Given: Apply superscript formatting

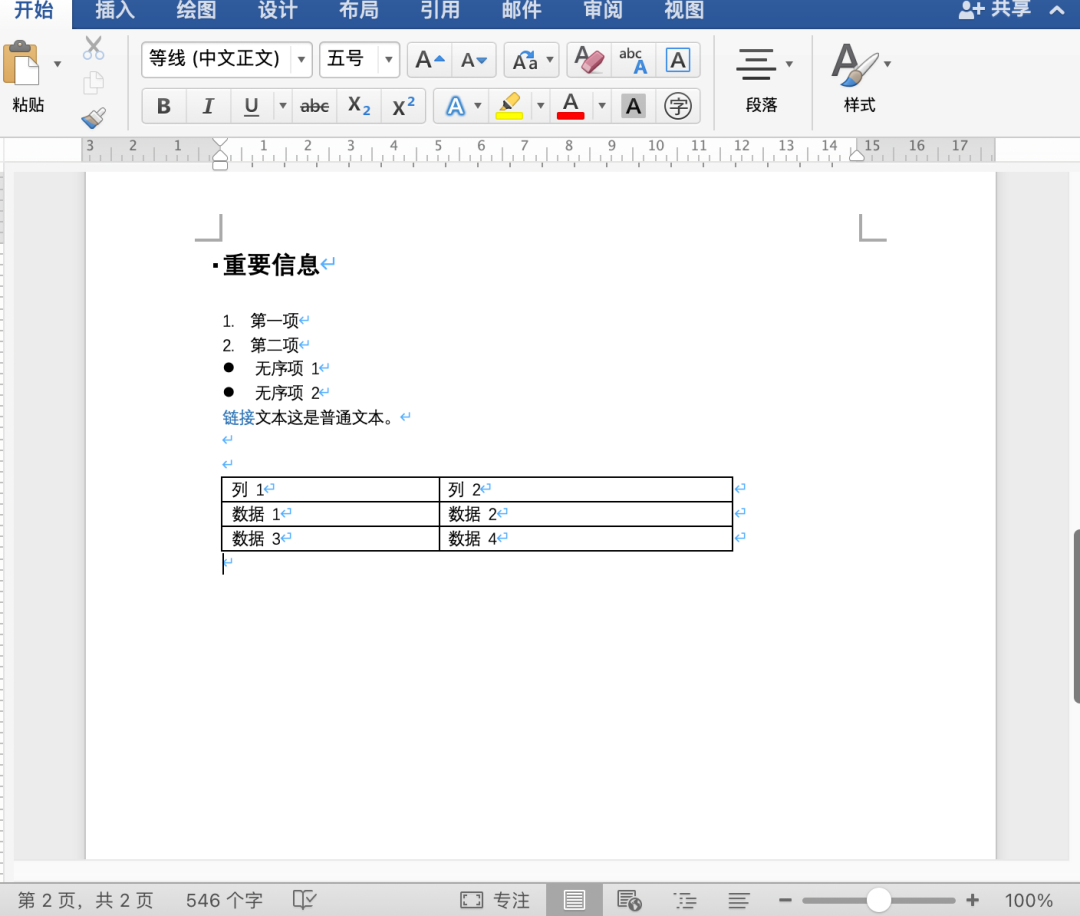Looking at the screenshot, I should (x=403, y=105).
